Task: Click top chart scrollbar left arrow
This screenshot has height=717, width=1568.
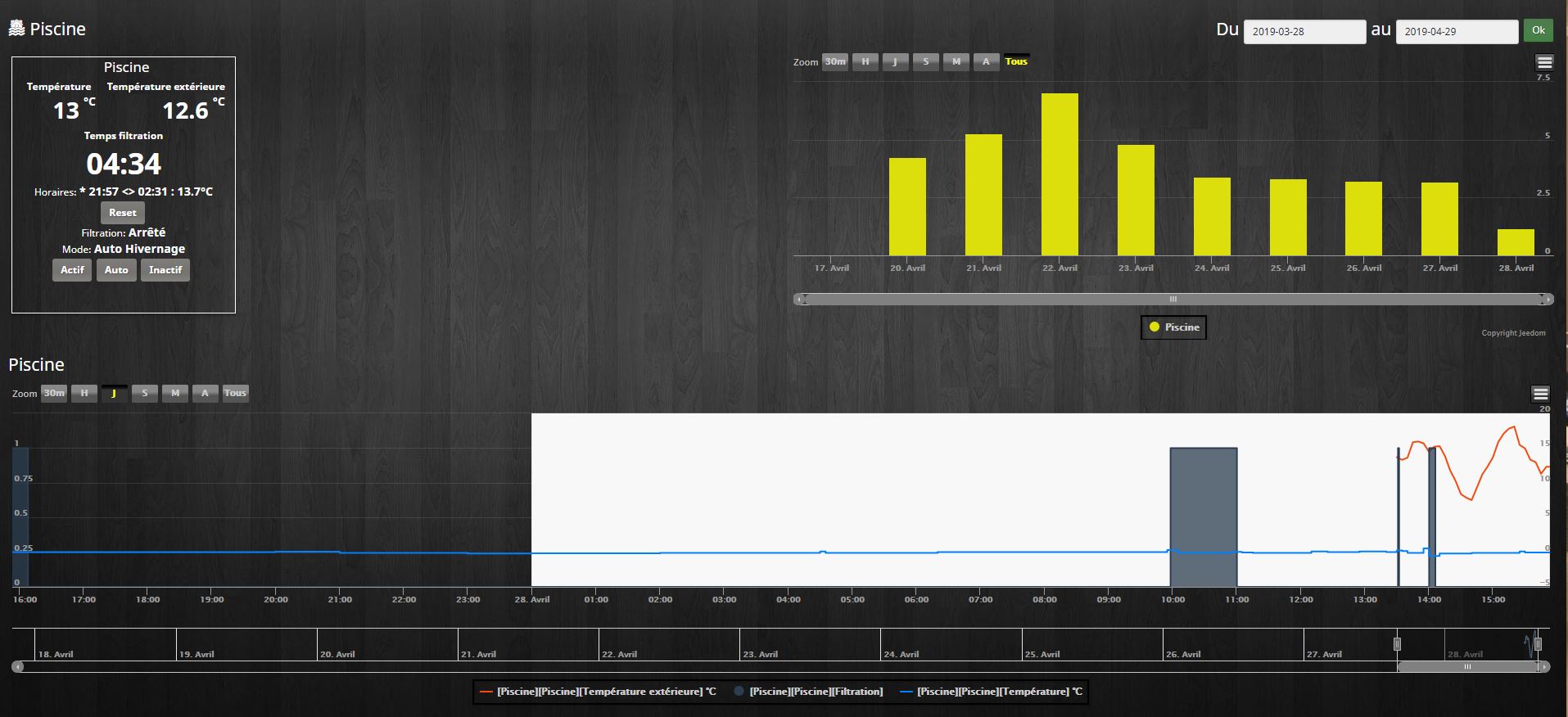Action: [x=799, y=300]
